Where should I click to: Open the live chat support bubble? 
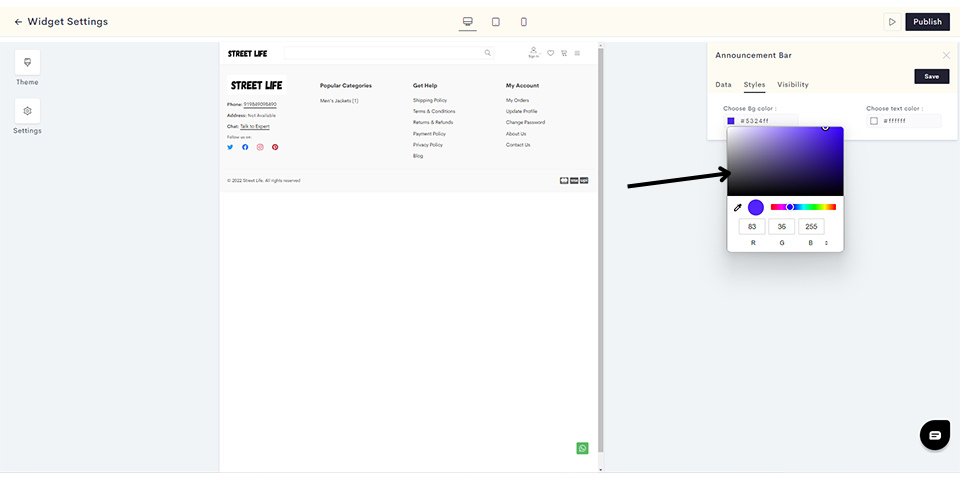pos(935,435)
